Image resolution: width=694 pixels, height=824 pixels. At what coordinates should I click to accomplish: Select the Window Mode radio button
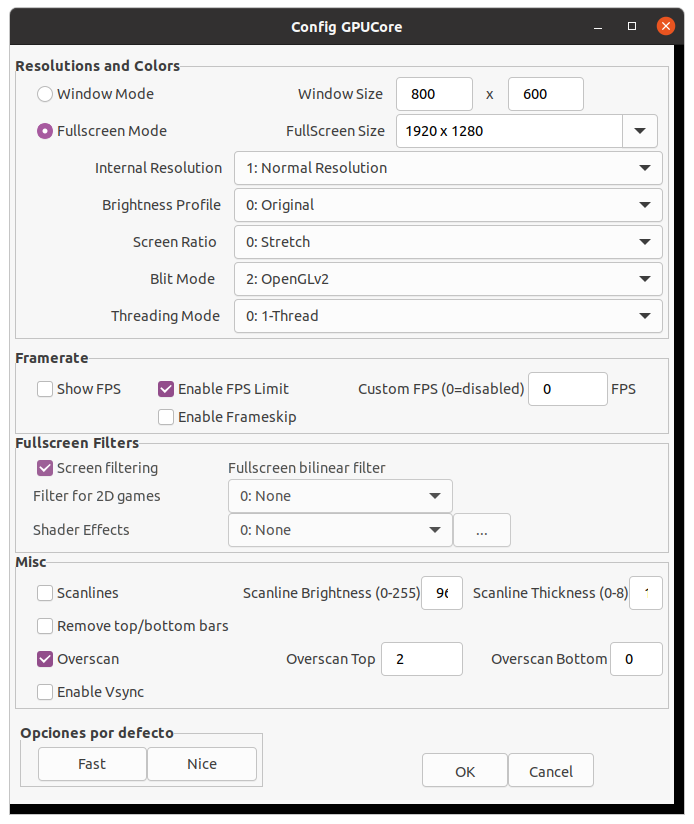45,94
